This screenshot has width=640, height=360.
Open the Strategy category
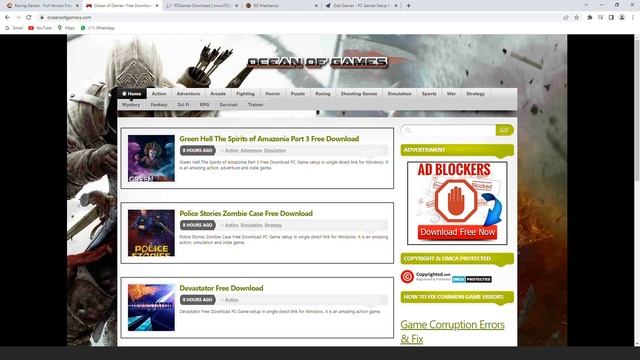pyautogui.click(x=476, y=93)
